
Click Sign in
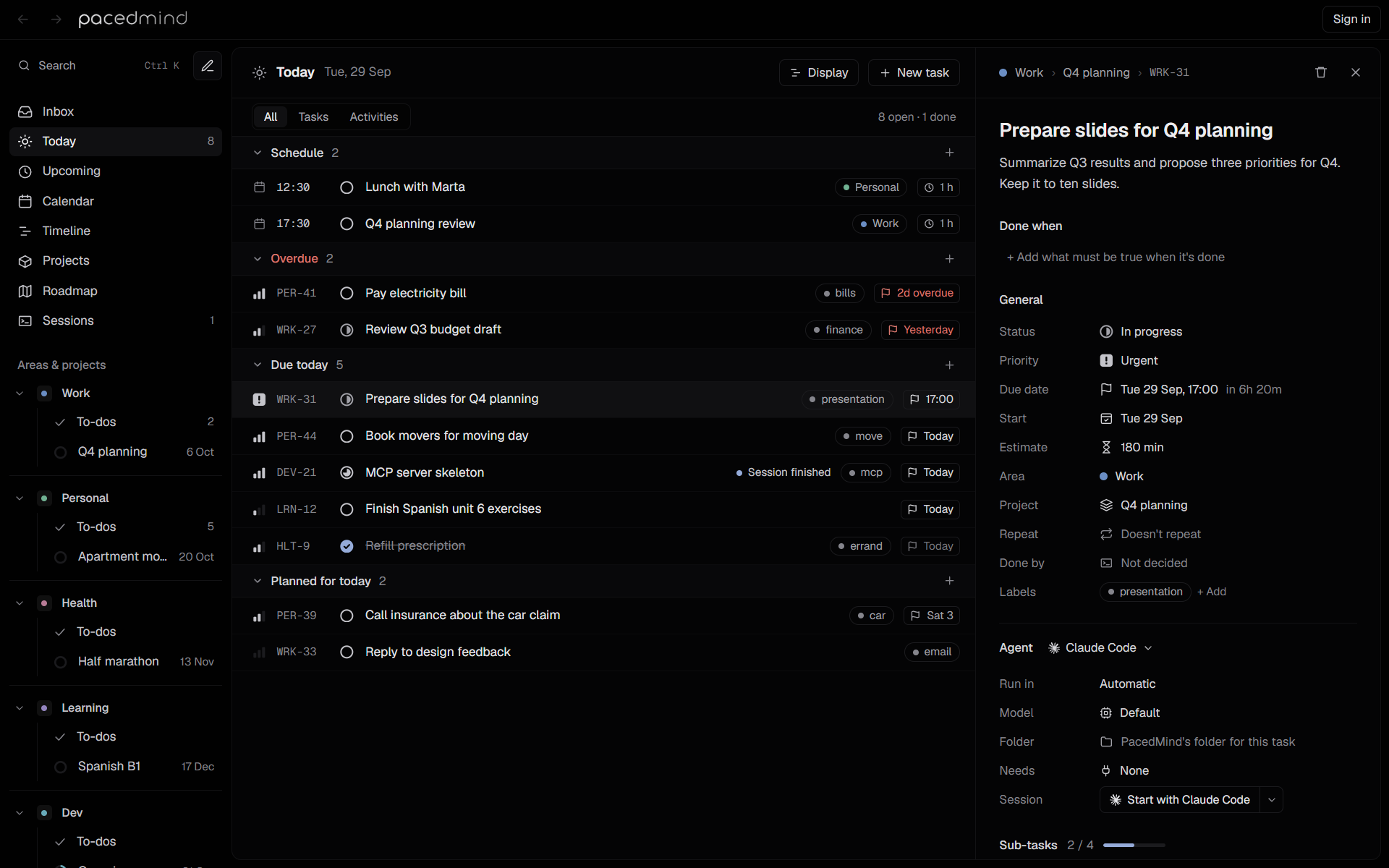tap(1351, 20)
